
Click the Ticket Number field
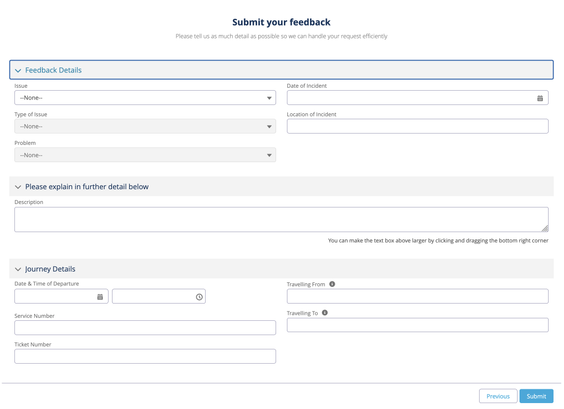145,356
